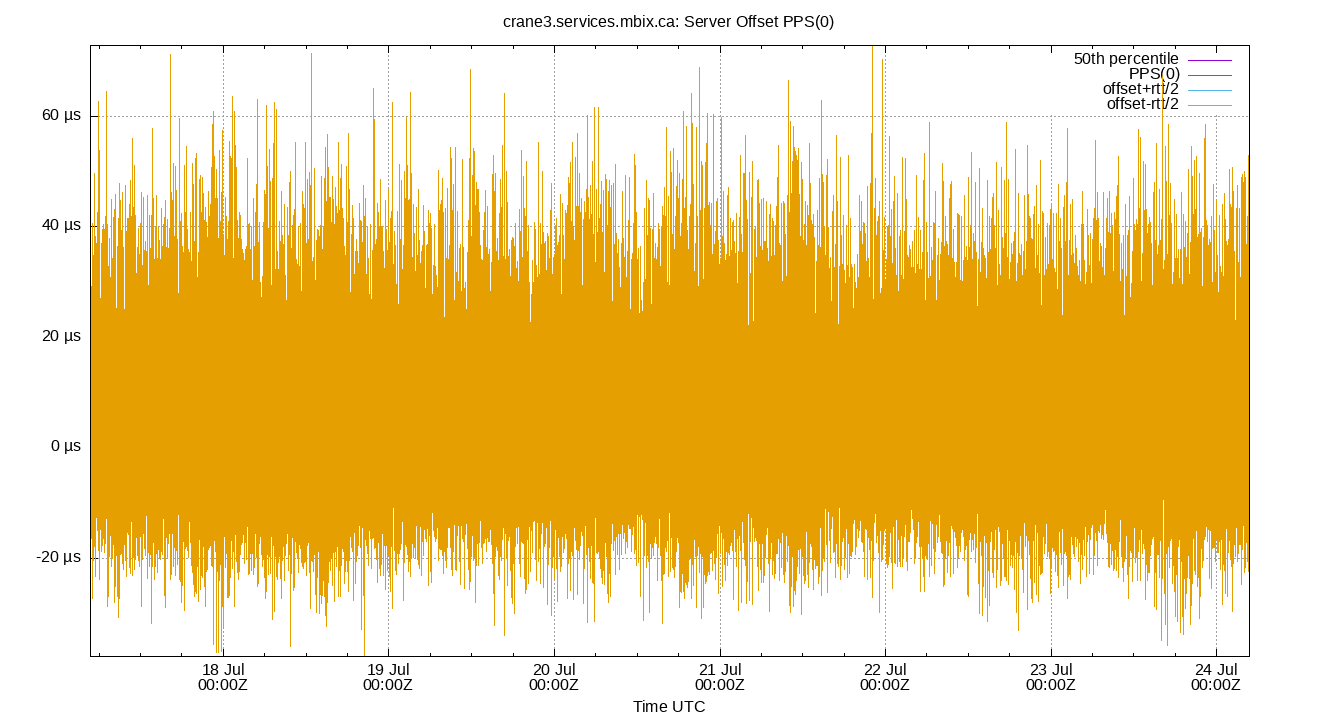Click the '21 Jul 00:00Z' x-axis label
Screen dimensions: 1340x720
coord(719,677)
